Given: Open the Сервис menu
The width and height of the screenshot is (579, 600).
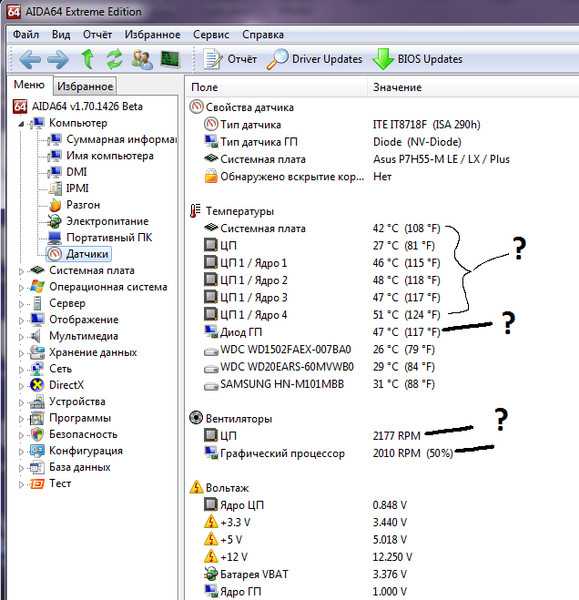Looking at the screenshot, I should 211,34.
